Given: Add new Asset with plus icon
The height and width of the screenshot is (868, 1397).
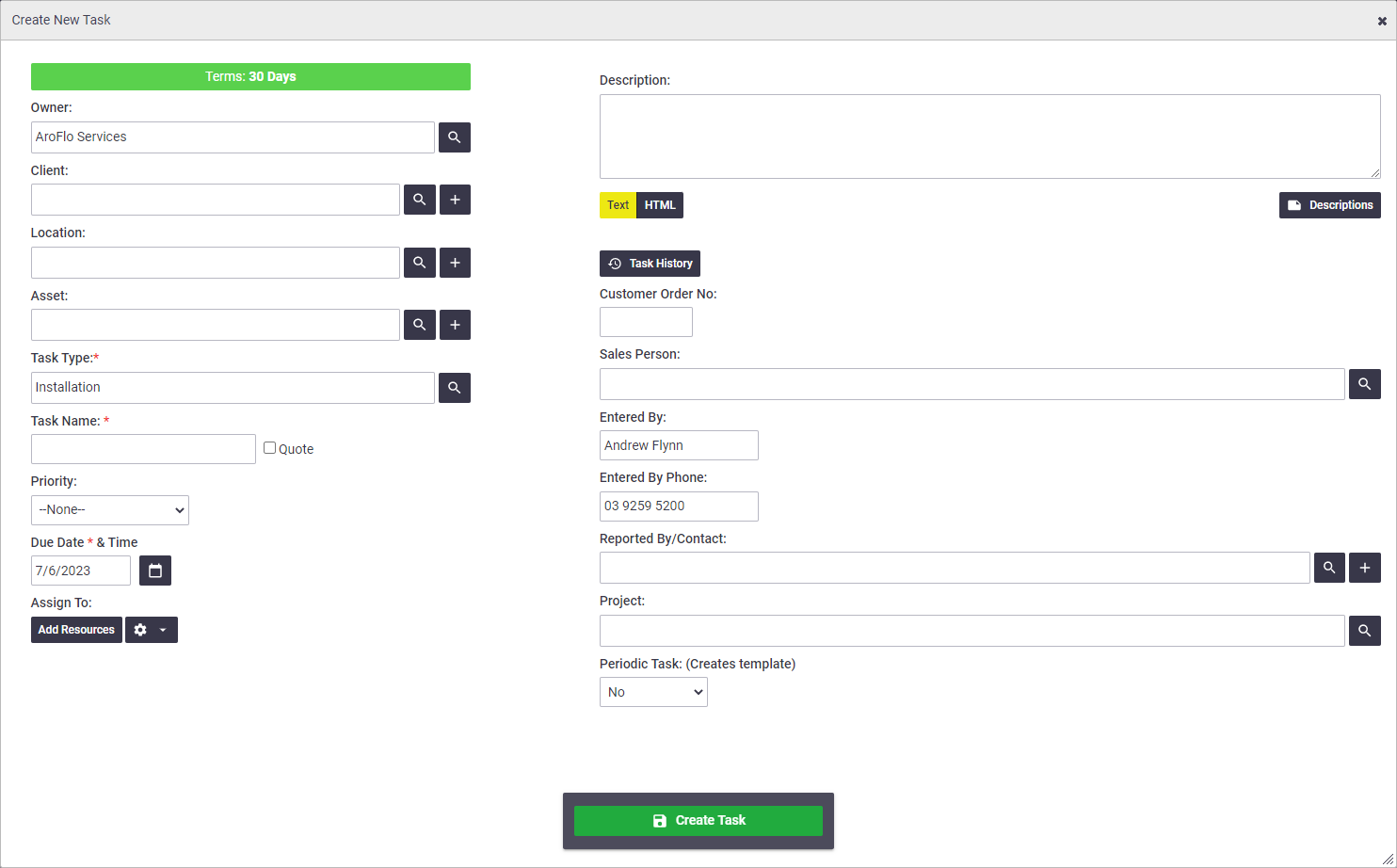Looking at the screenshot, I should coord(455,325).
